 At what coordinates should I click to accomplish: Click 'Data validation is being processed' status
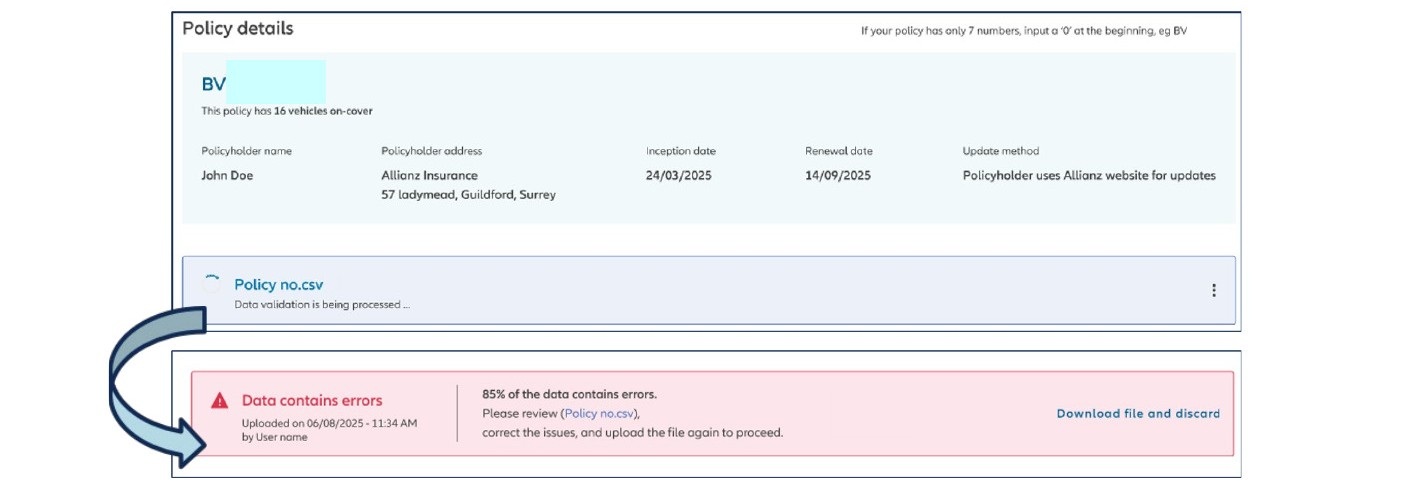322,304
